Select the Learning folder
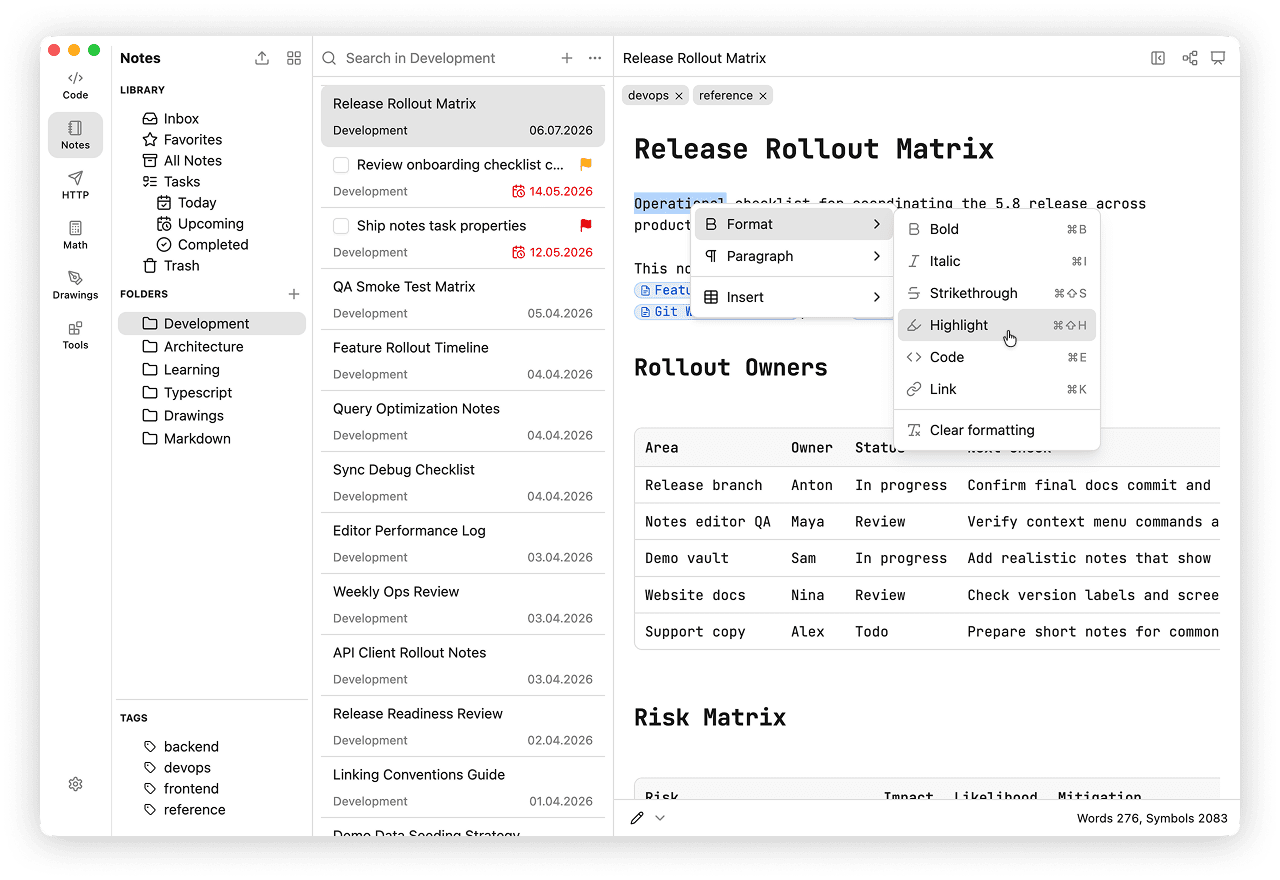 [212, 370]
